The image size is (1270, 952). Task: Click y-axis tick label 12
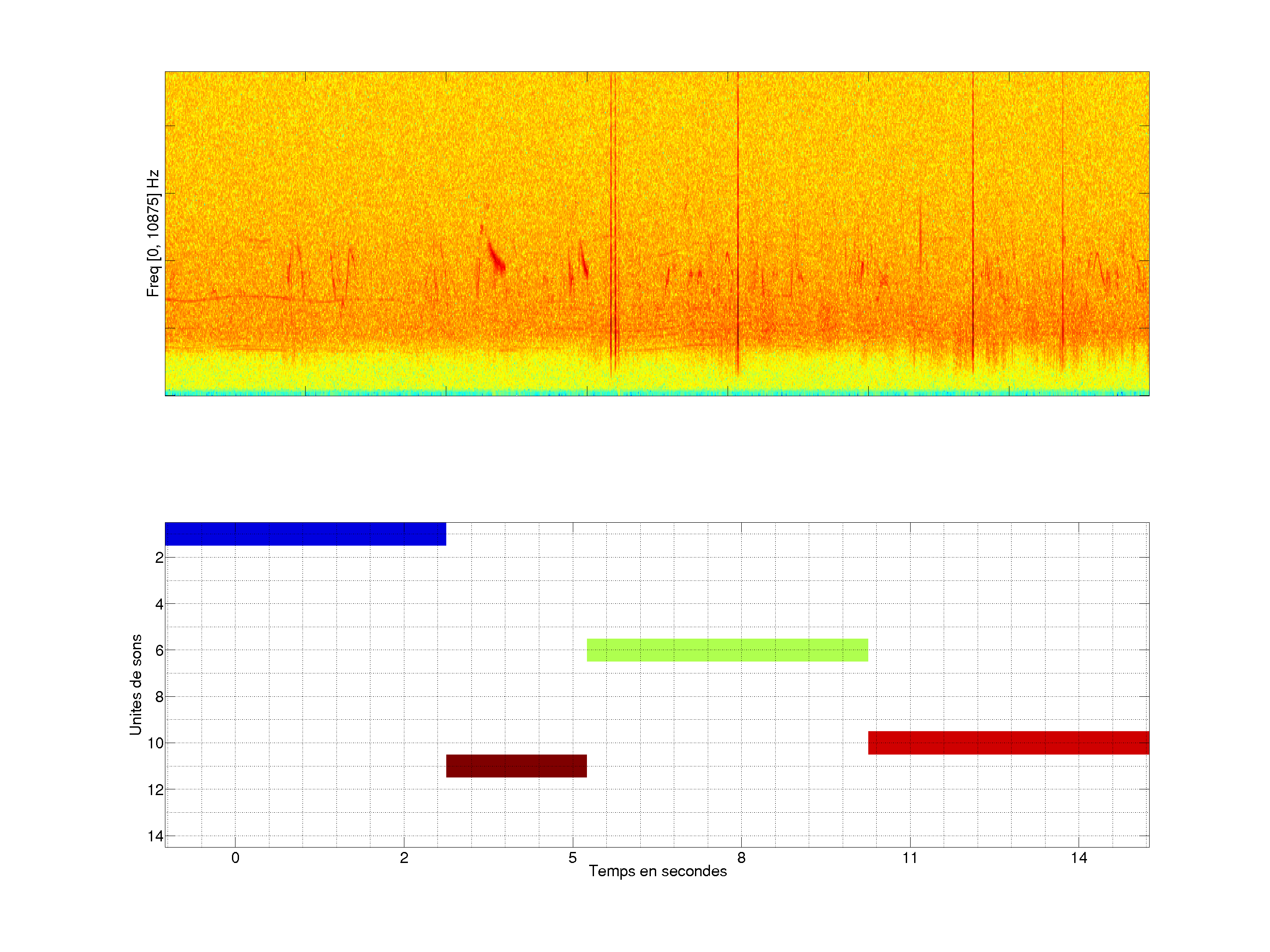(x=156, y=790)
